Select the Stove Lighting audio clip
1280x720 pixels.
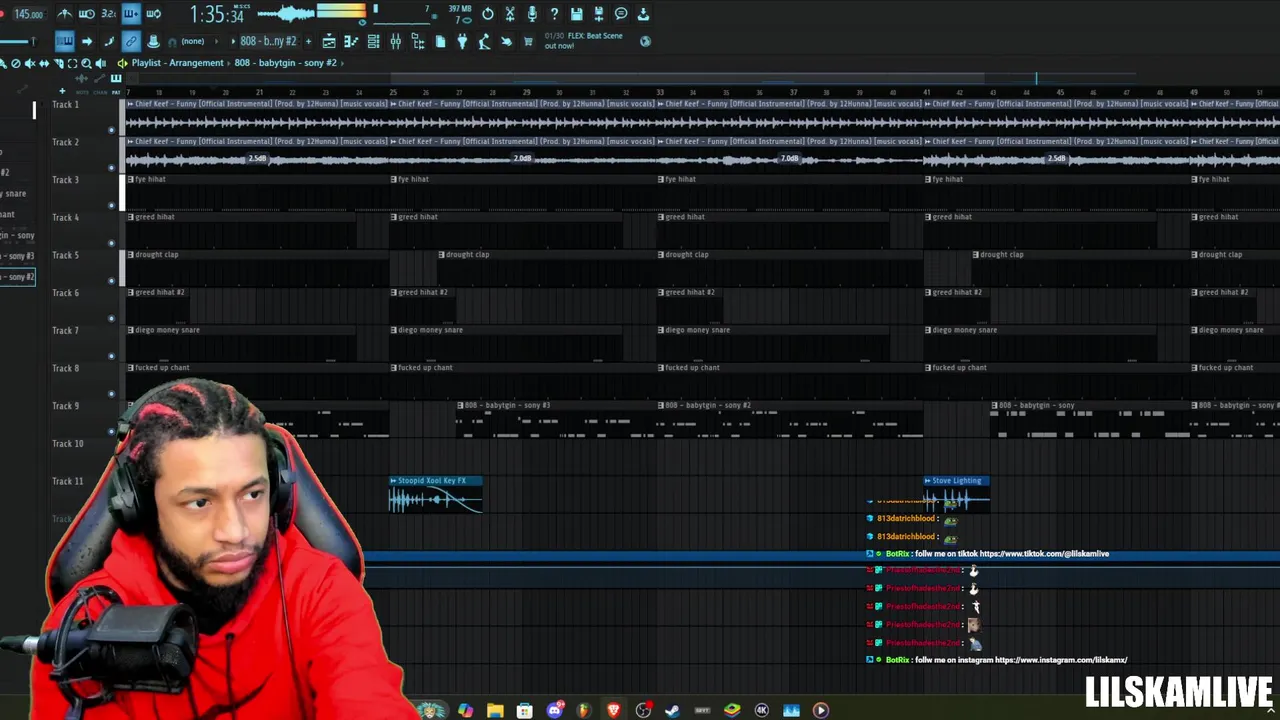(x=957, y=495)
